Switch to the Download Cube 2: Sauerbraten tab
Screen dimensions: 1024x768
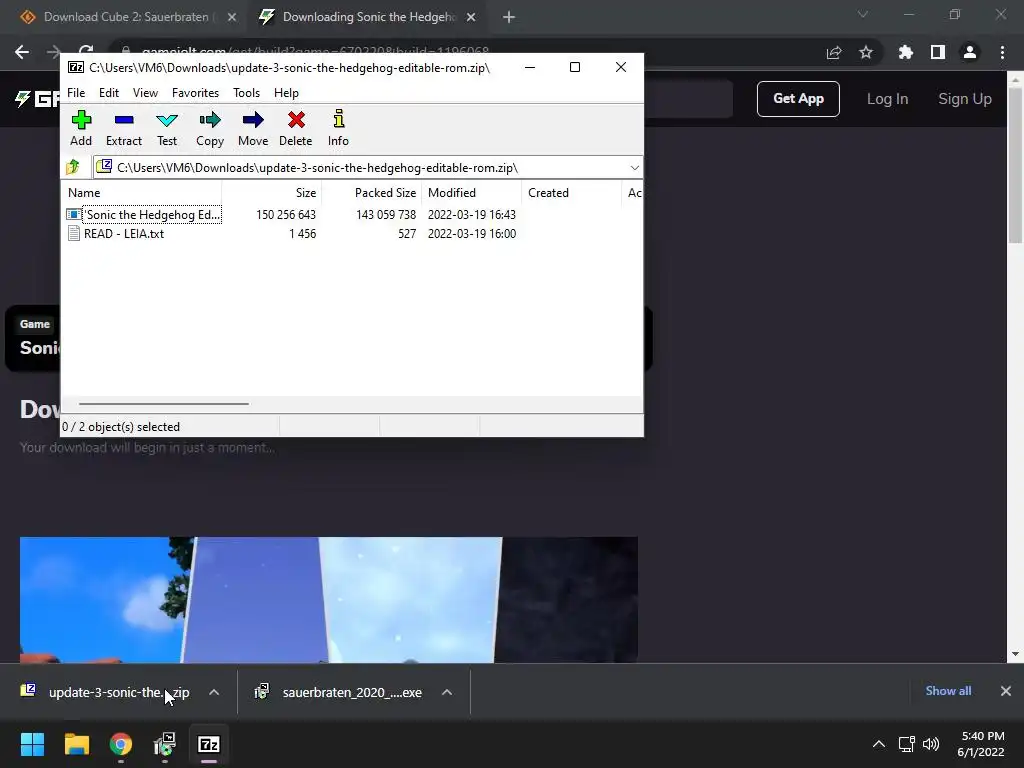point(126,17)
